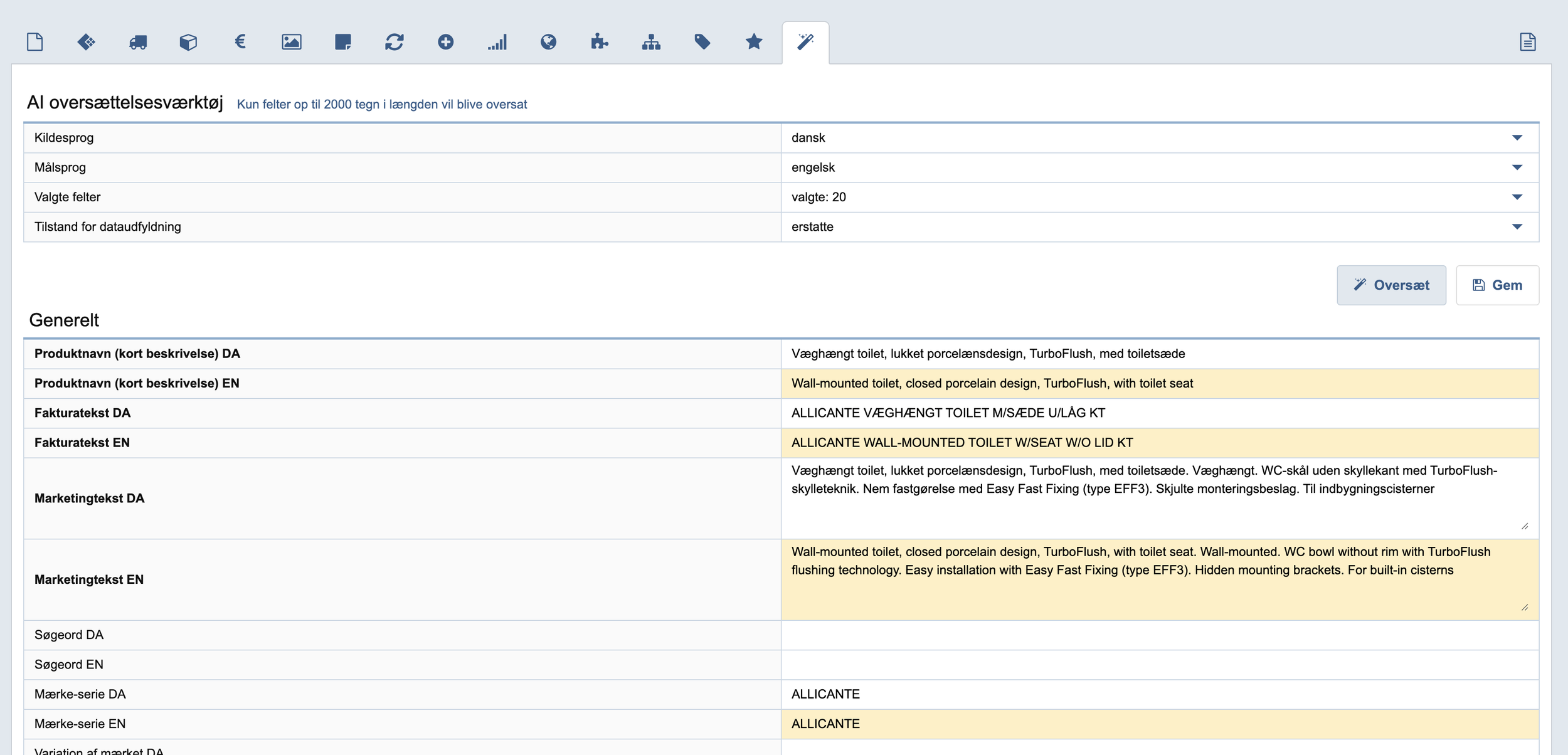Open the Valgte felter dropdown
This screenshot has height=755, width=1568.
[x=1159, y=197]
